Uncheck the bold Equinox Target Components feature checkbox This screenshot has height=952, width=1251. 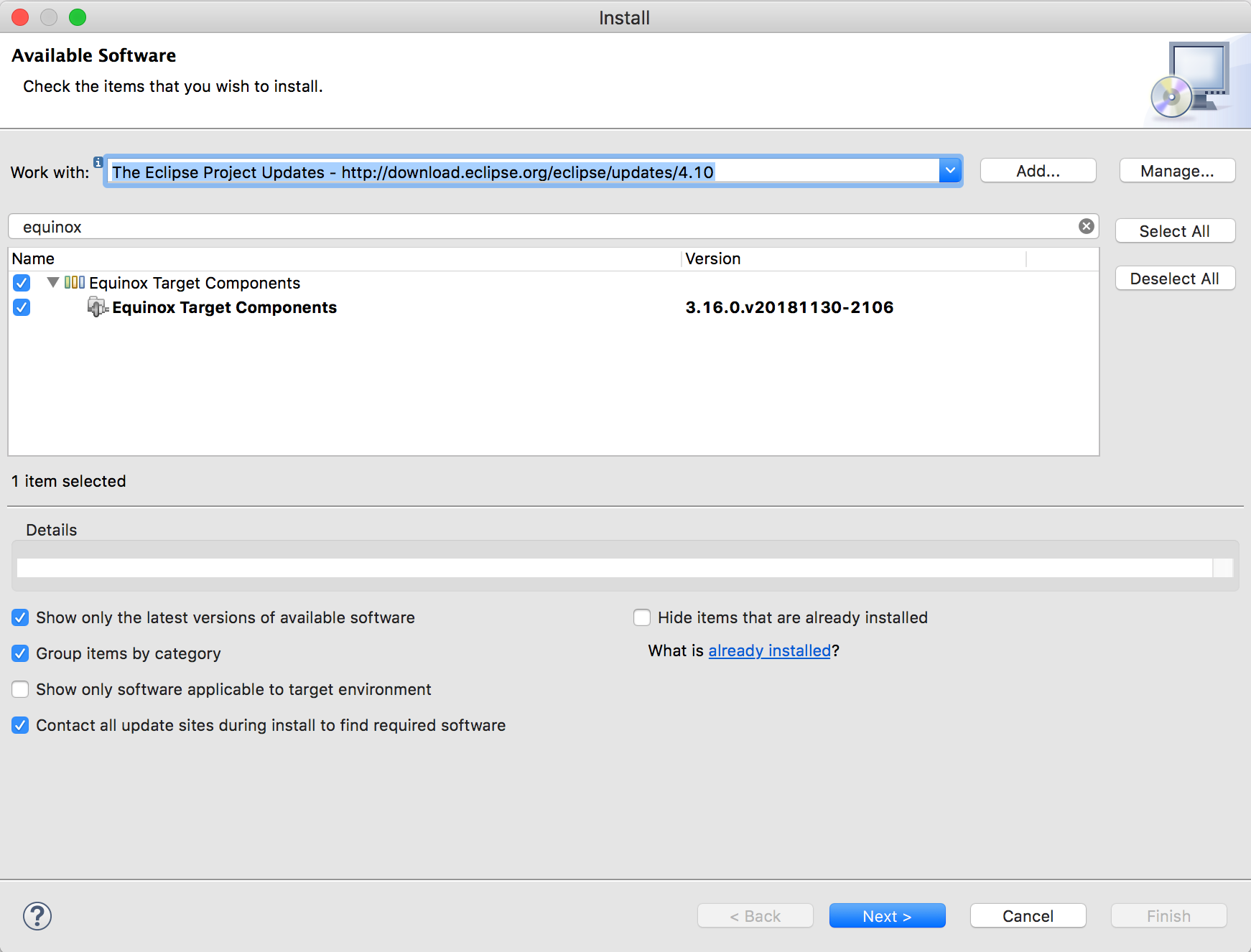click(22, 307)
